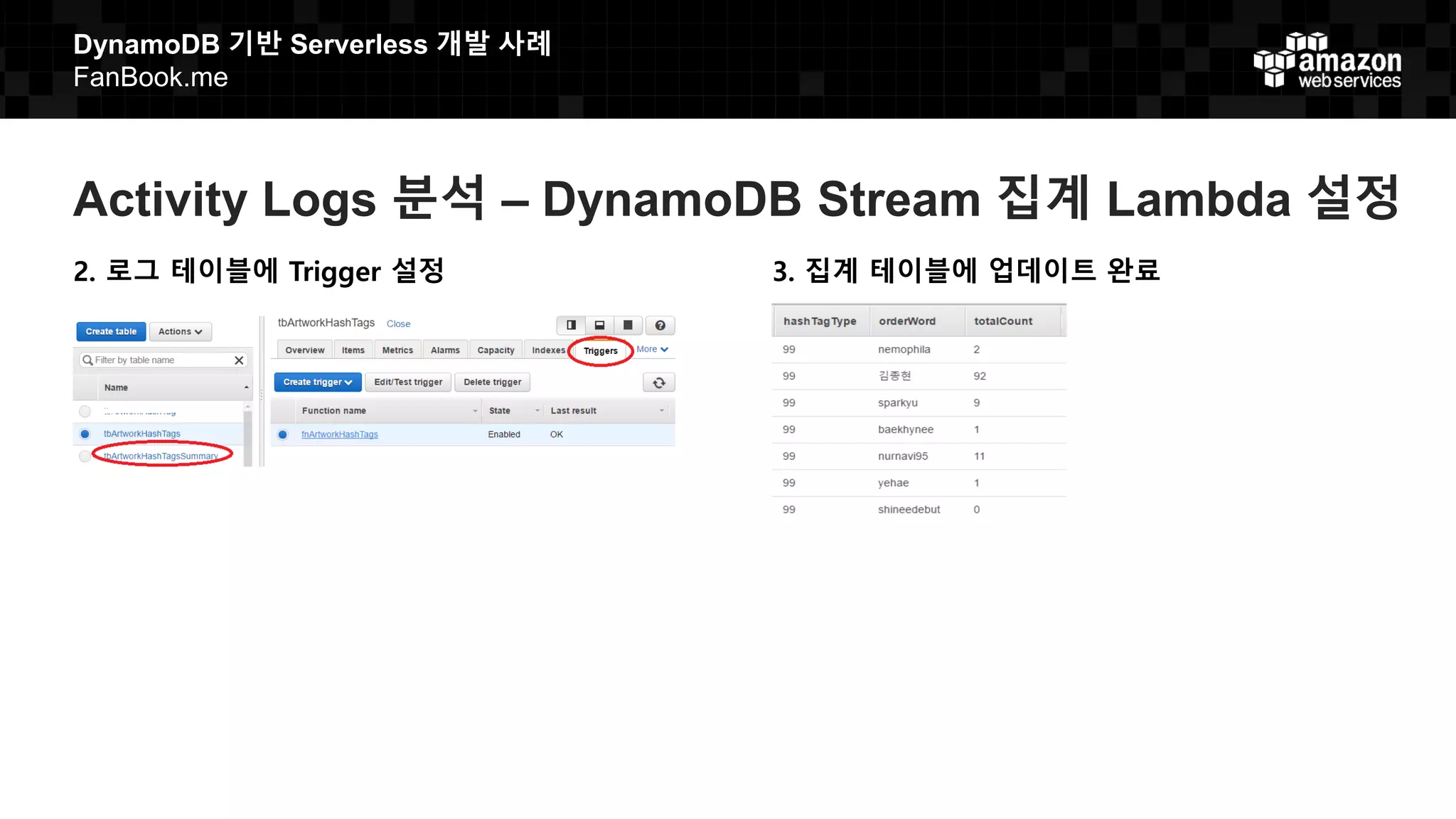The width and height of the screenshot is (1456, 819).
Task: Clear the table name filter with X
Action: pos(239,360)
